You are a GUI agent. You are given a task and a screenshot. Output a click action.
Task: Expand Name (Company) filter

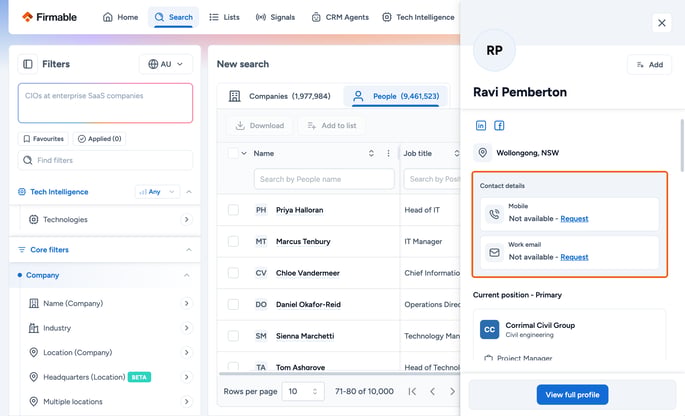click(x=187, y=303)
